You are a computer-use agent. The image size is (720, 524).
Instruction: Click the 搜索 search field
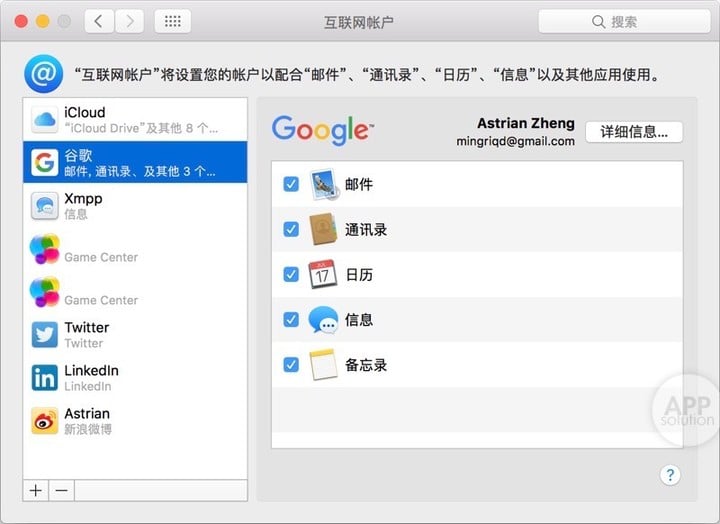[624, 22]
